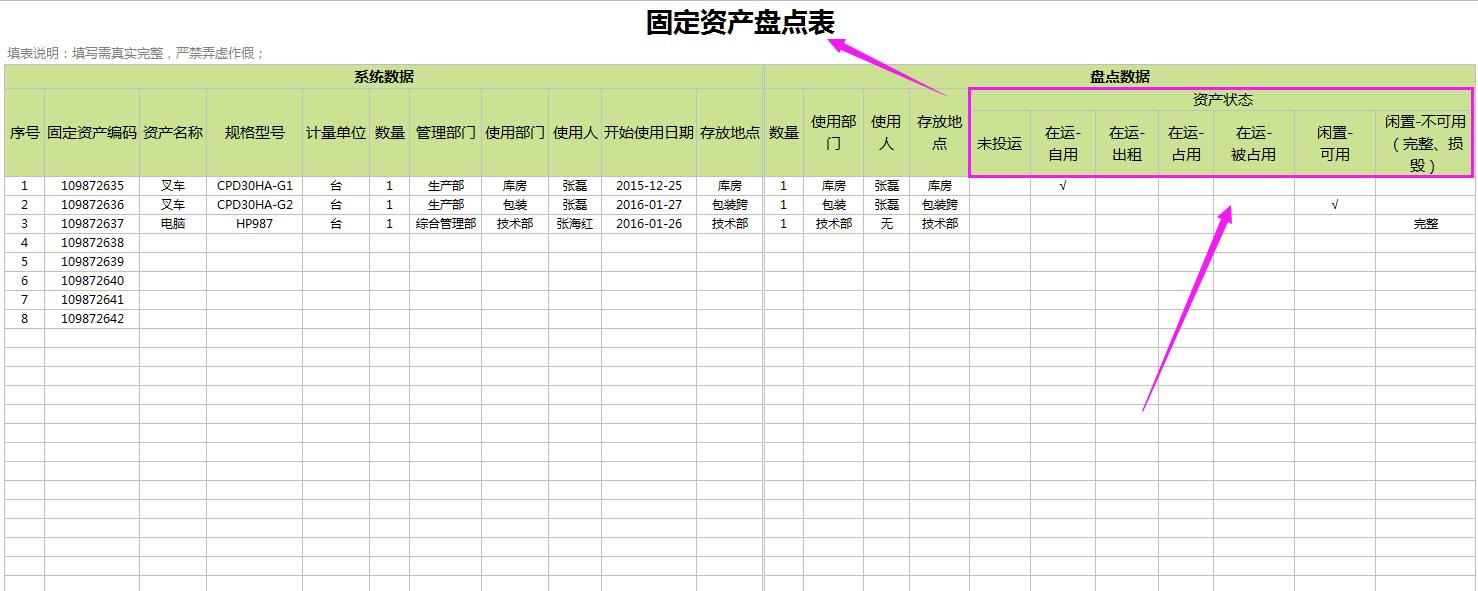Screen dimensions: 1478x591
Task: Select the 盘点数据 merged header cell
Action: pyautogui.click(x=1123, y=75)
